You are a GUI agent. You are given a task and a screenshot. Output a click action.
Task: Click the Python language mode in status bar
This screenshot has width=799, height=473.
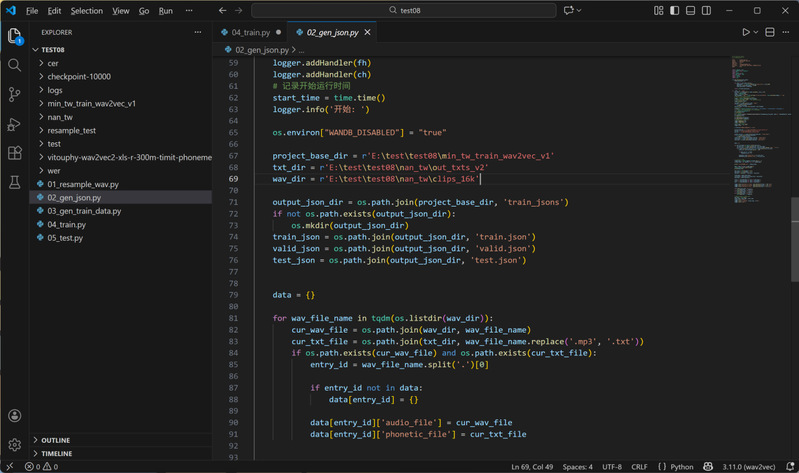tap(681, 467)
